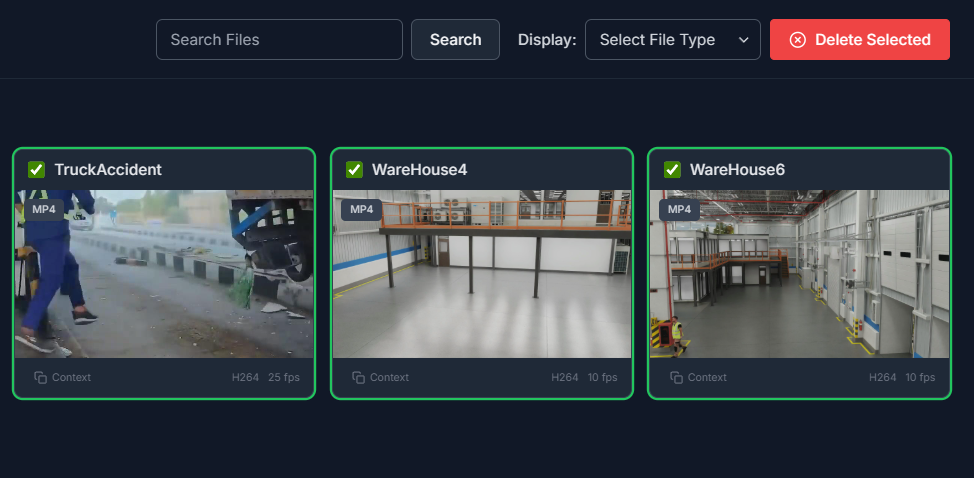Image resolution: width=974 pixels, height=478 pixels.
Task: Click the Context copy icon on WareHouse4 card
Action: (x=359, y=378)
